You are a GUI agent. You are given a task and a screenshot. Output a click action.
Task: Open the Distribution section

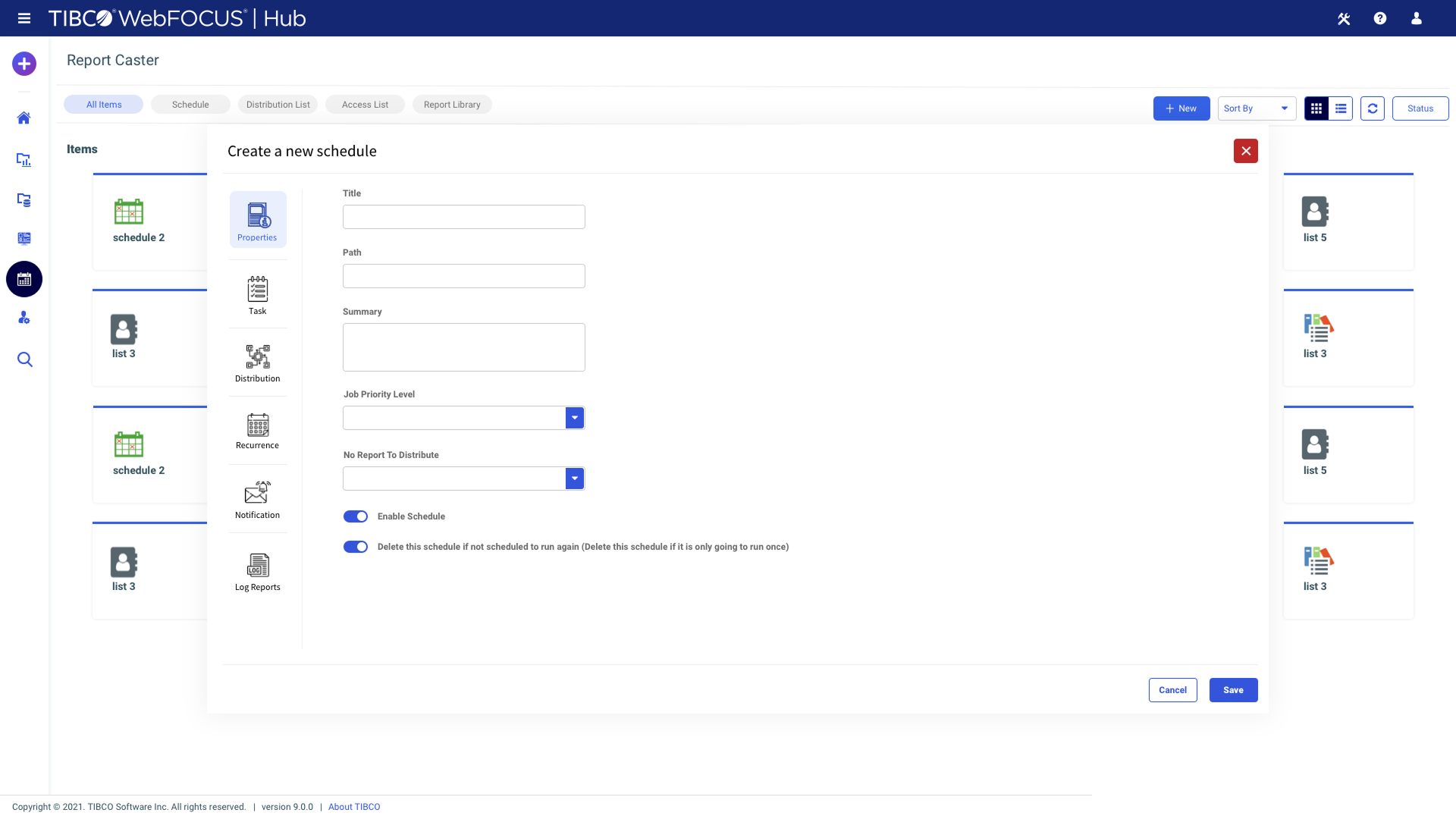pos(258,362)
